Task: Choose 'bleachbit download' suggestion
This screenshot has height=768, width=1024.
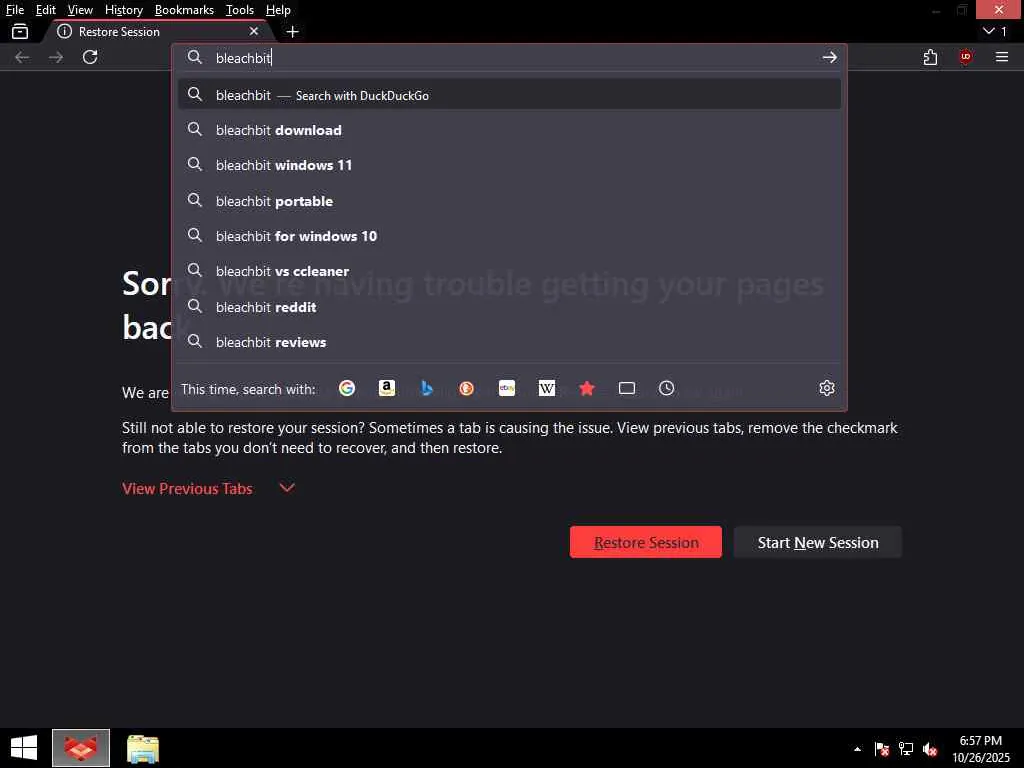Action: [509, 130]
